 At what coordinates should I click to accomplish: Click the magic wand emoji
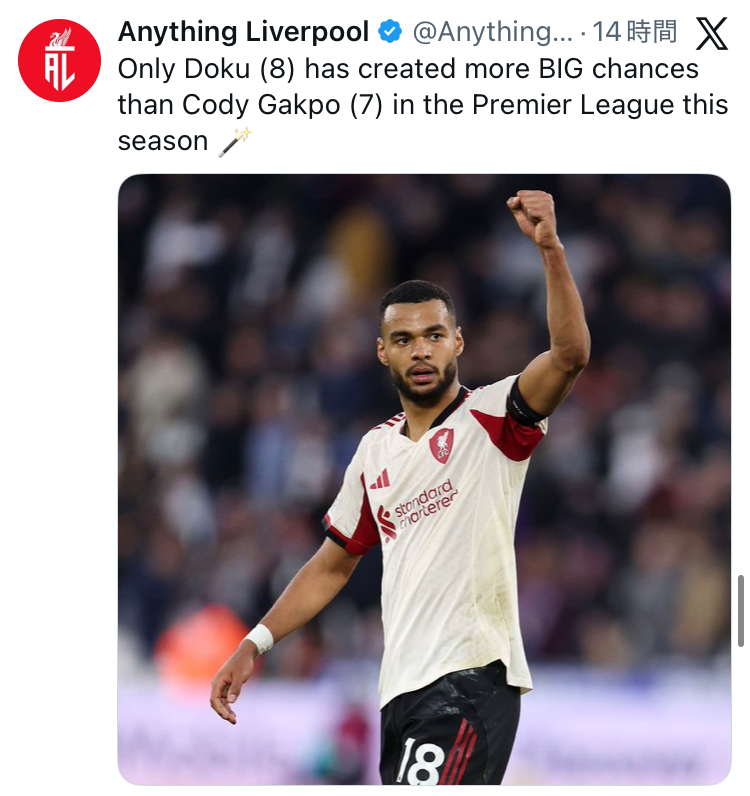[234, 141]
